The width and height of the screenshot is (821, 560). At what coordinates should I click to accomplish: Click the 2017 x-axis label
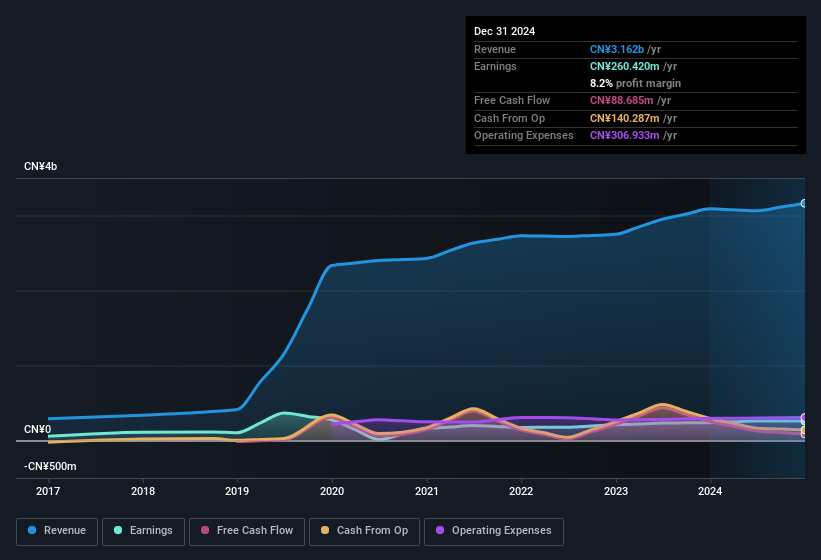point(48,491)
